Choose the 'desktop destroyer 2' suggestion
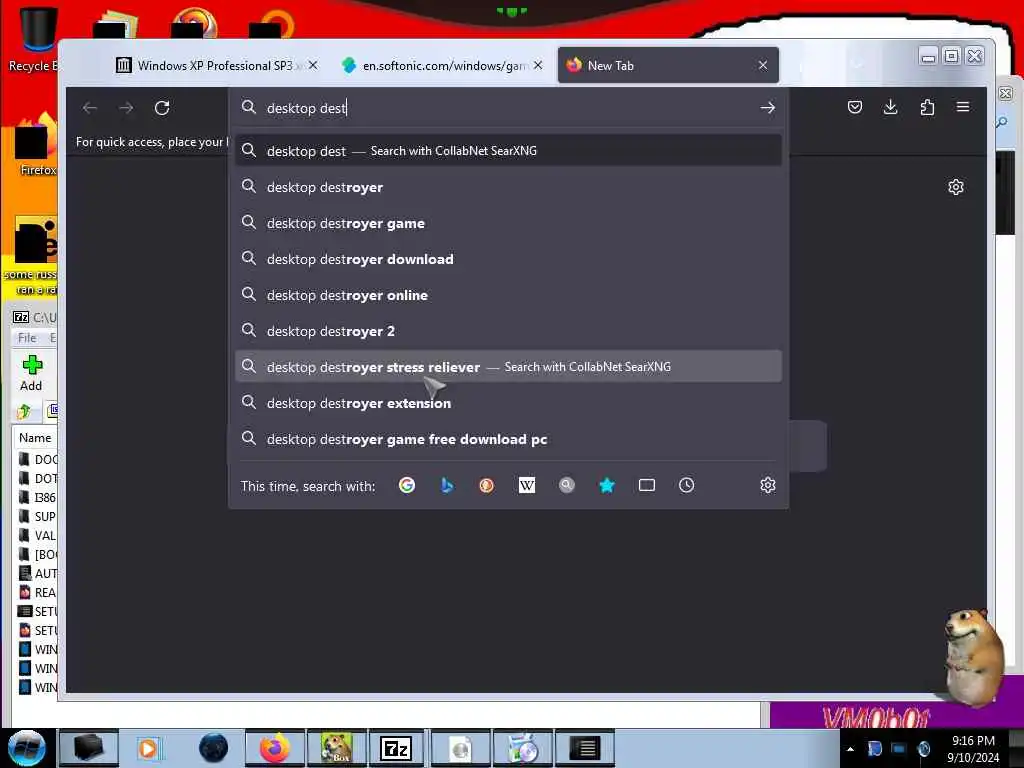 508,331
